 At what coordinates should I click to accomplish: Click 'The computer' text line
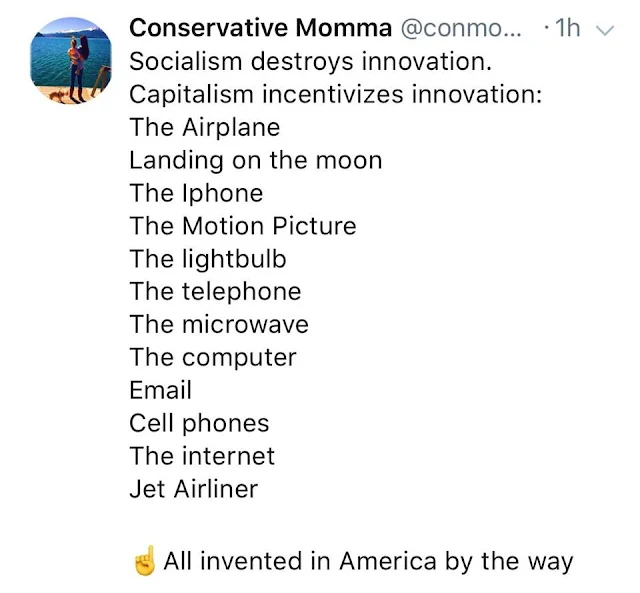pos(213,358)
